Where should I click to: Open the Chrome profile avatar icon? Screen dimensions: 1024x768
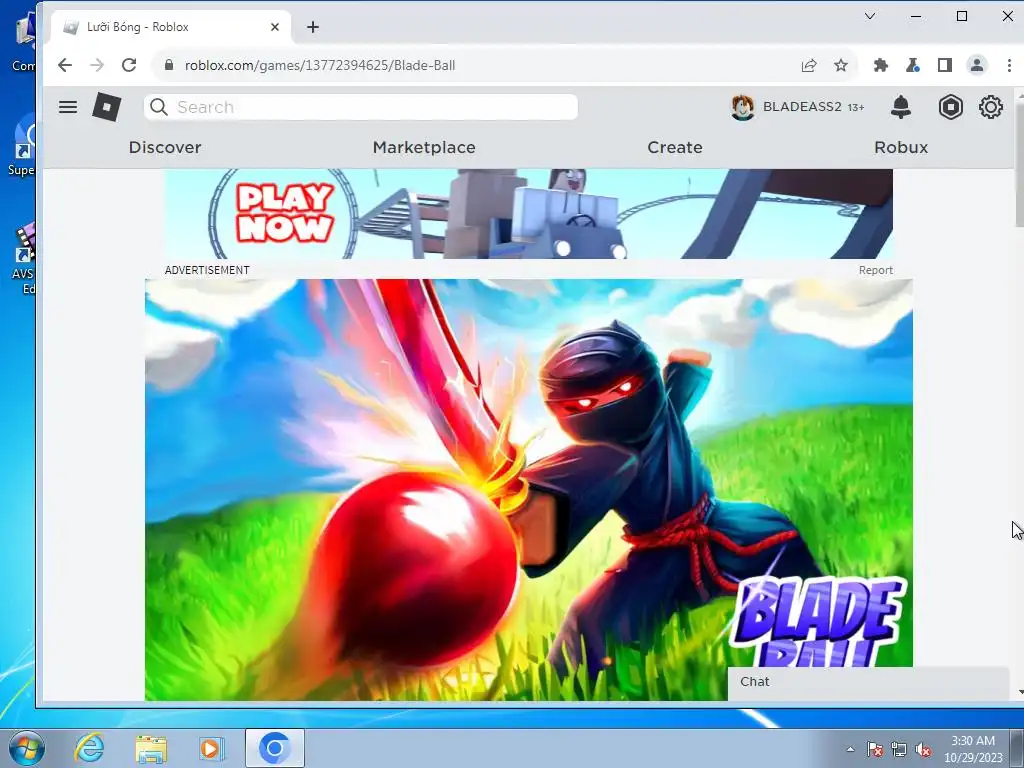click(976, 65)
